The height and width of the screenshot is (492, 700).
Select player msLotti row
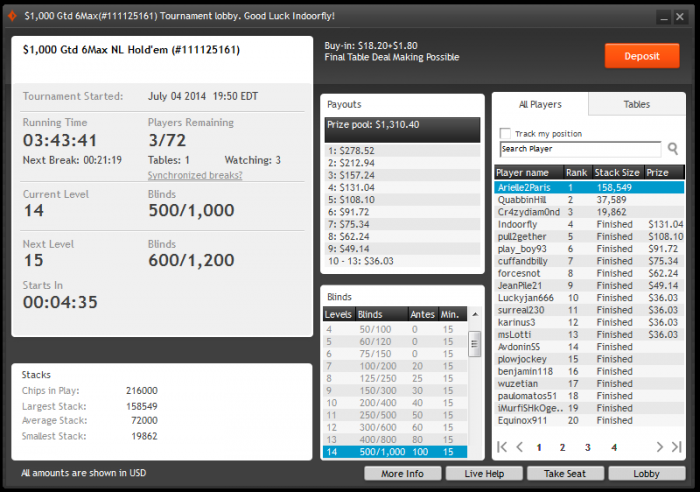click(x=589, y=335)
